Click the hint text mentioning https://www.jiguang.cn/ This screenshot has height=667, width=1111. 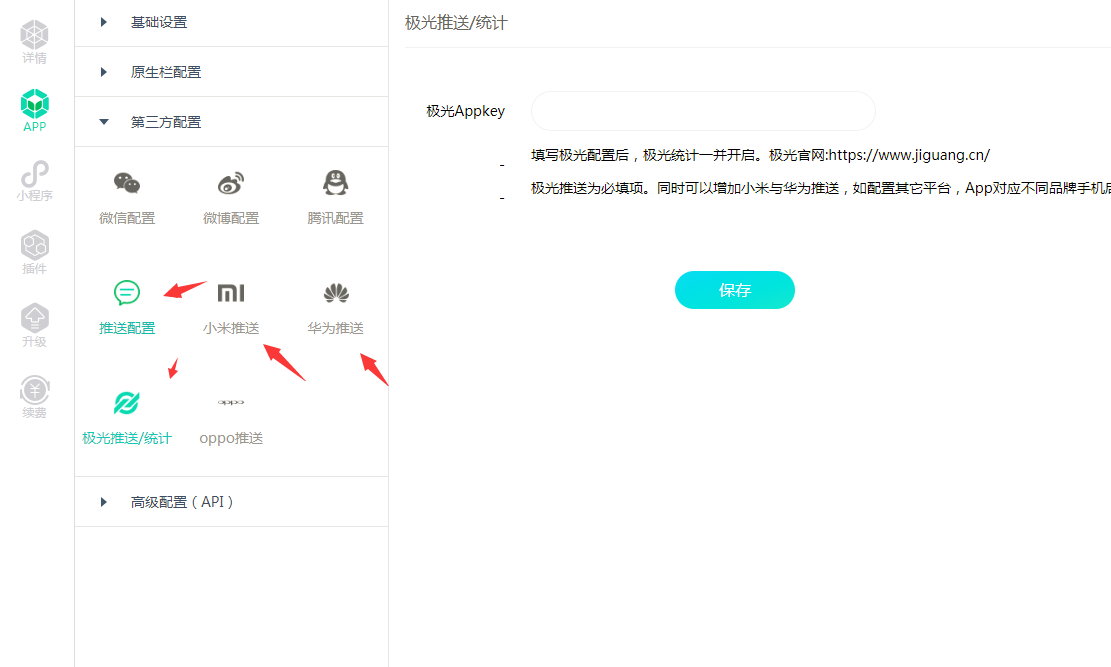760,155
